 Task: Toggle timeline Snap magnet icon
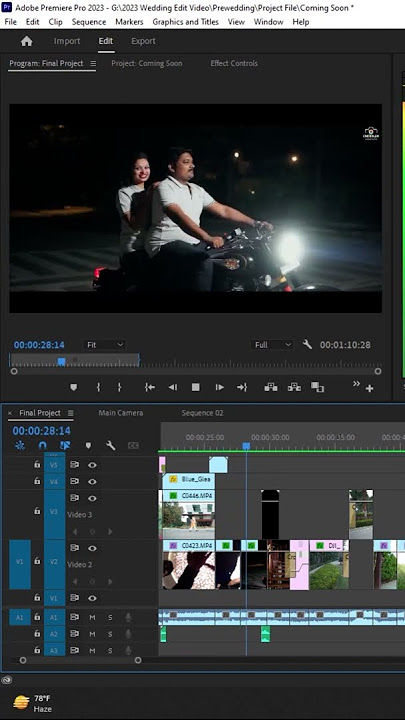coord(43,445)
